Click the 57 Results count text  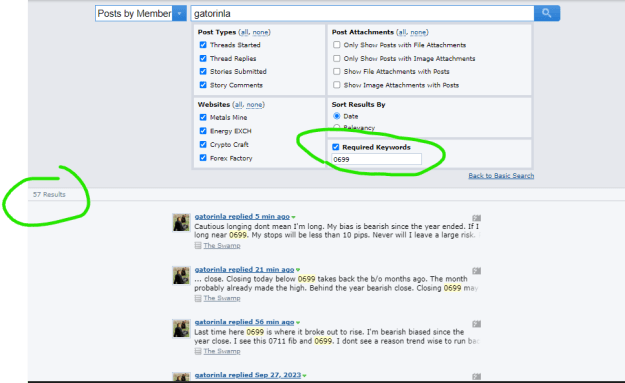pos(49,194)
